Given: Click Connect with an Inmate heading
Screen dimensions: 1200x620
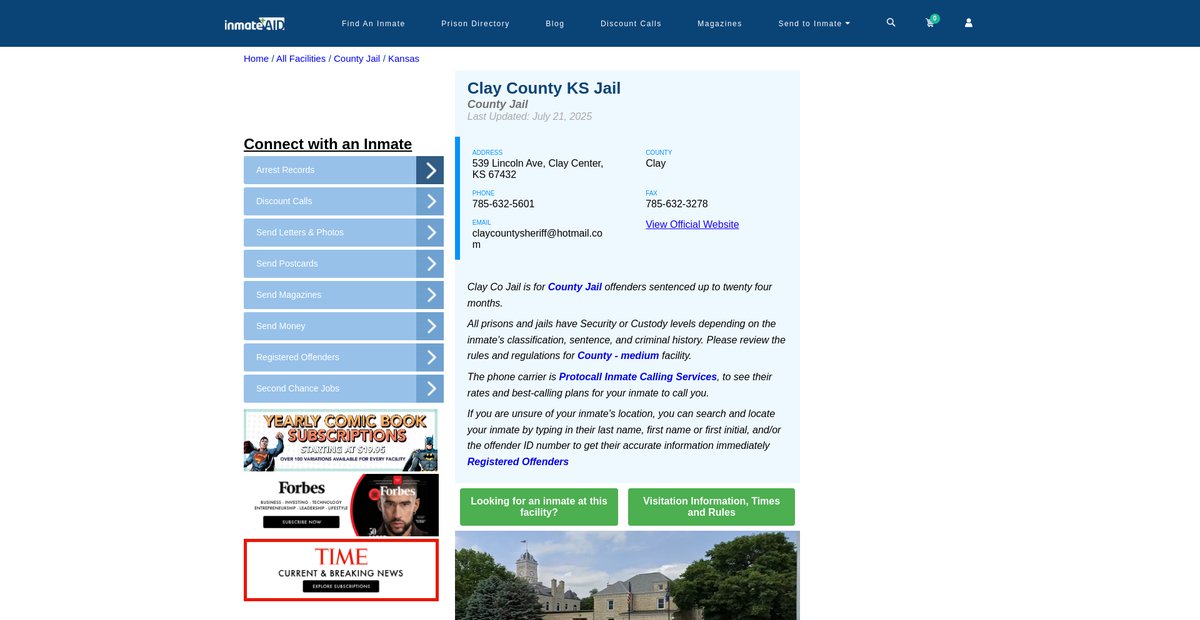Looking at the screenshot, I should 328,144.
